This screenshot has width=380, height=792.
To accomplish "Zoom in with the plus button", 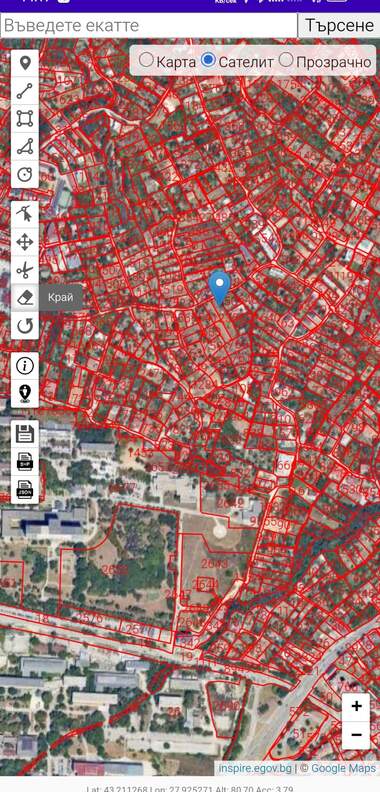I will (356, 706).
